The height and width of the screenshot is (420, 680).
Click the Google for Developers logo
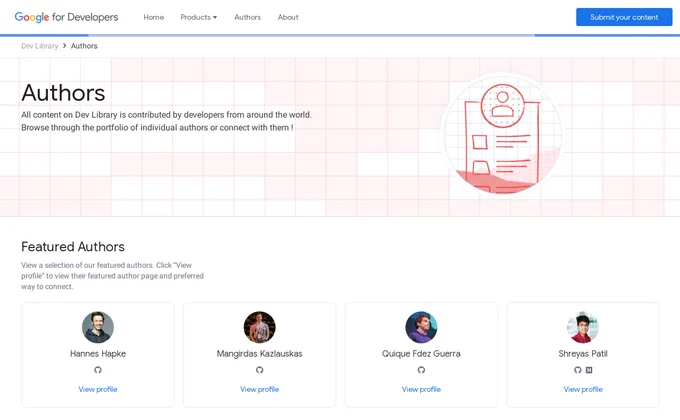click(66, 17)
